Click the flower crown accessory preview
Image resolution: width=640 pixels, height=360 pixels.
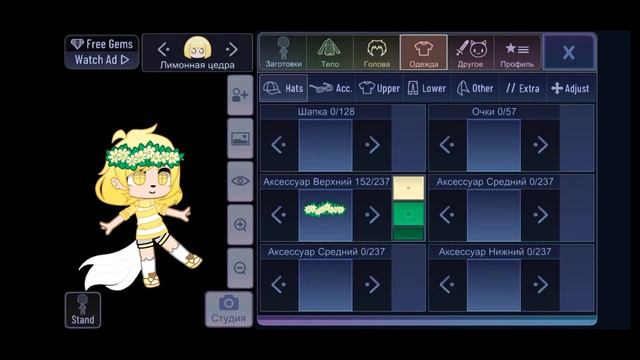325,215
